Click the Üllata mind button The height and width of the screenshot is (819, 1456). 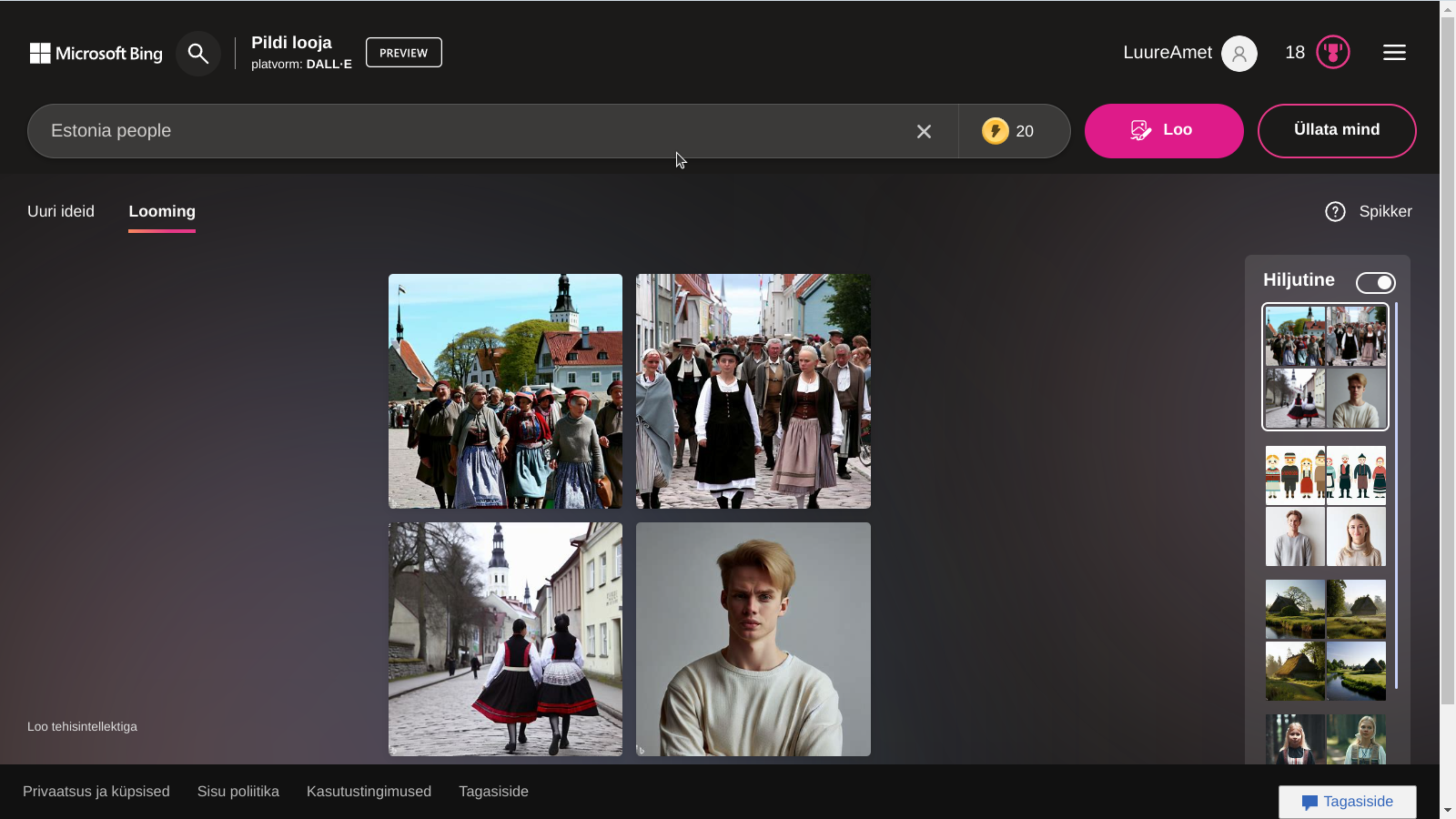(1336, 130)
